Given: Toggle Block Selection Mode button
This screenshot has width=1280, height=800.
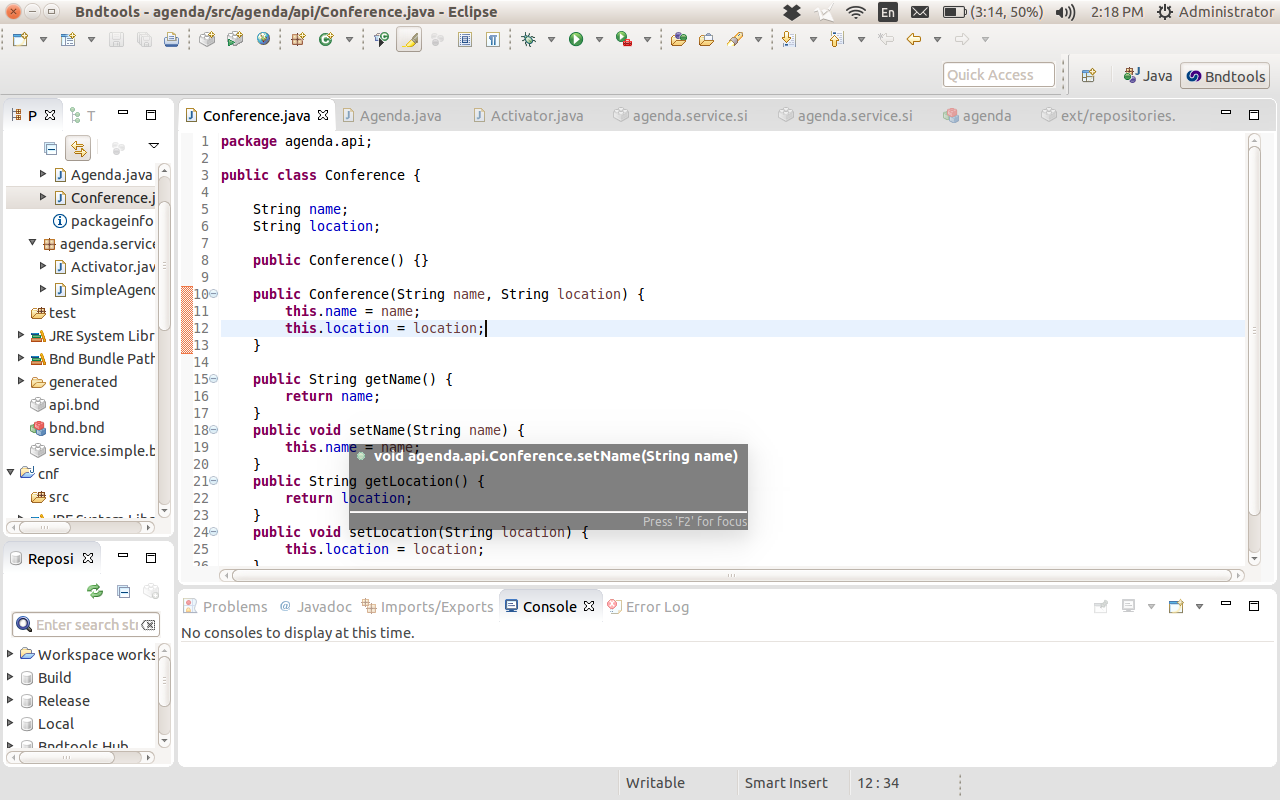Looking at the screenshot, I should click(x=465, y=40).
